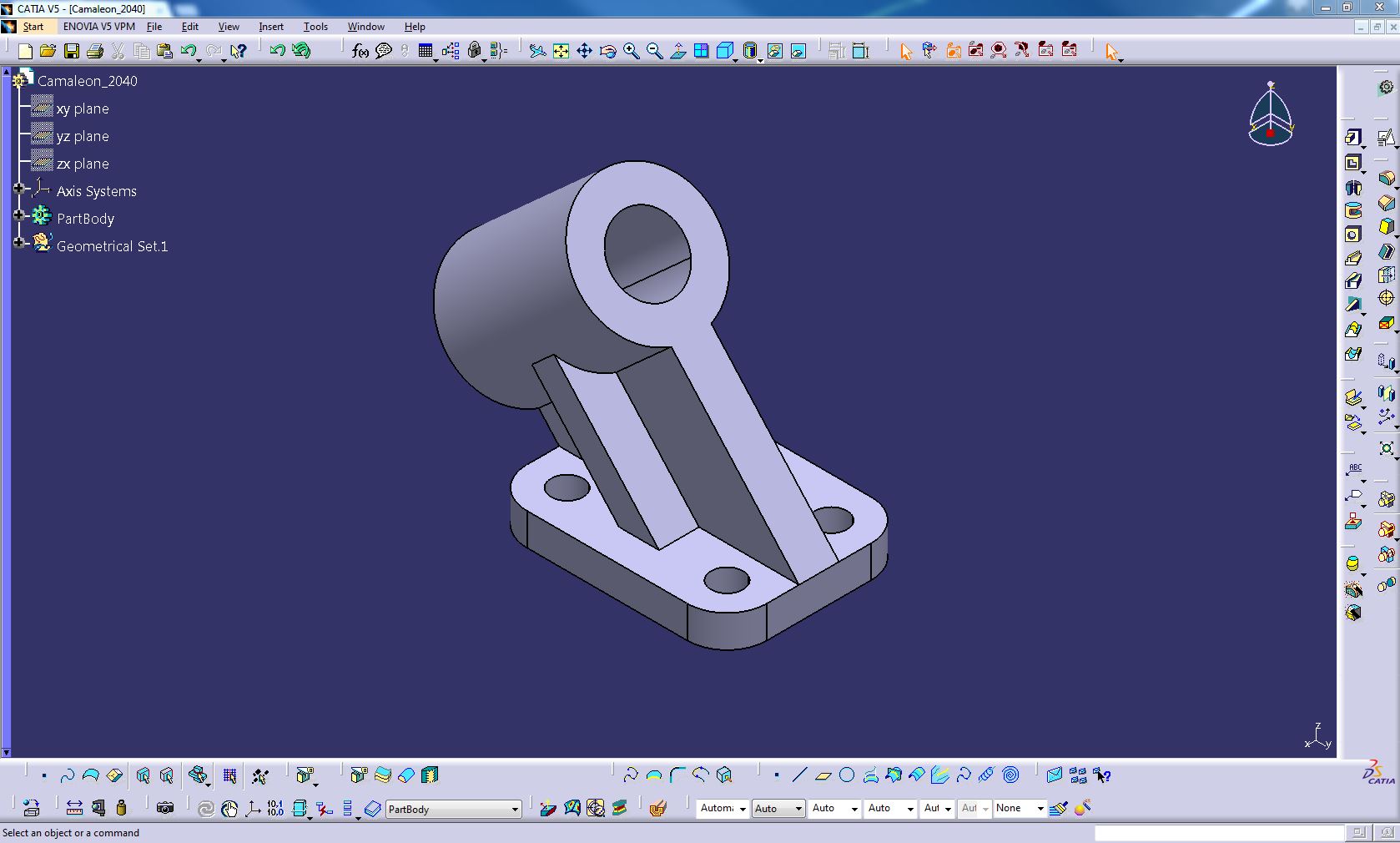Click the Capture camera icon

(x=165, y=808)
